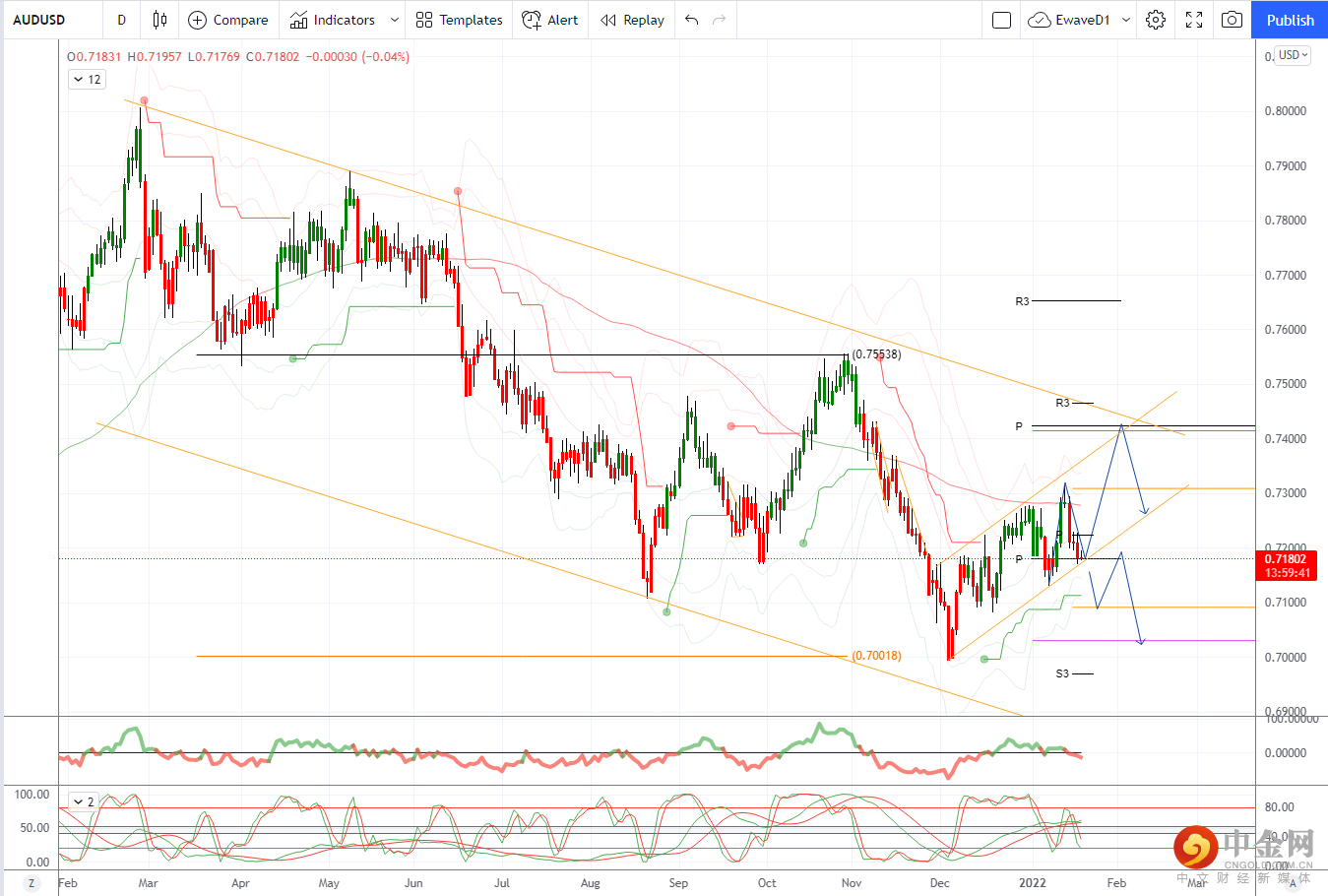
Task: Open the AUDUSD symbol search
Action: [x=39, y=20]
